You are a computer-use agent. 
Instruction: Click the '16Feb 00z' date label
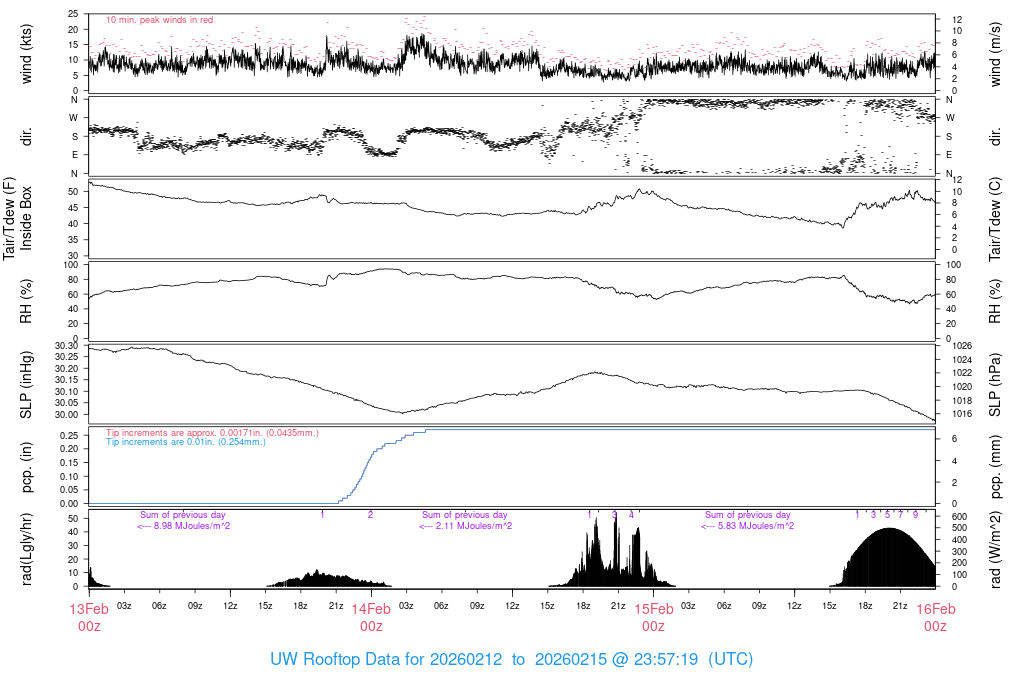[935, 618]
